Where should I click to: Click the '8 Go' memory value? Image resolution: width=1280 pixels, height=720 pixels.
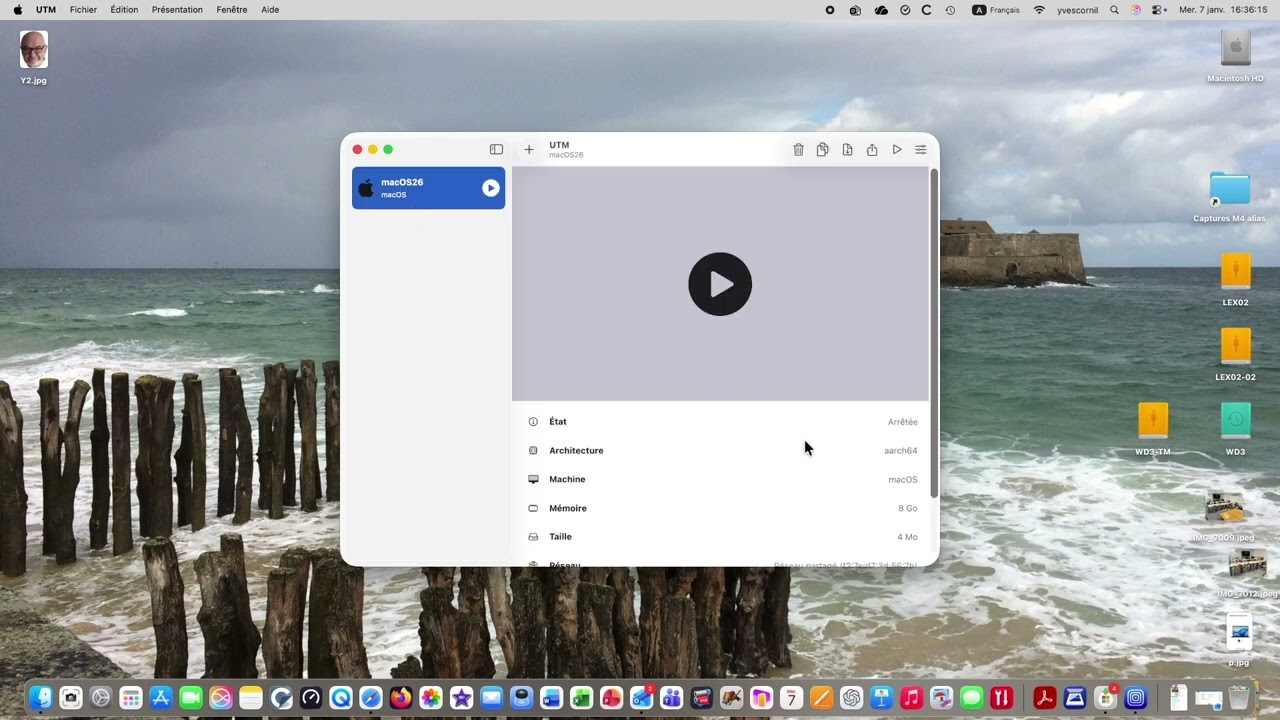point(907,509)
